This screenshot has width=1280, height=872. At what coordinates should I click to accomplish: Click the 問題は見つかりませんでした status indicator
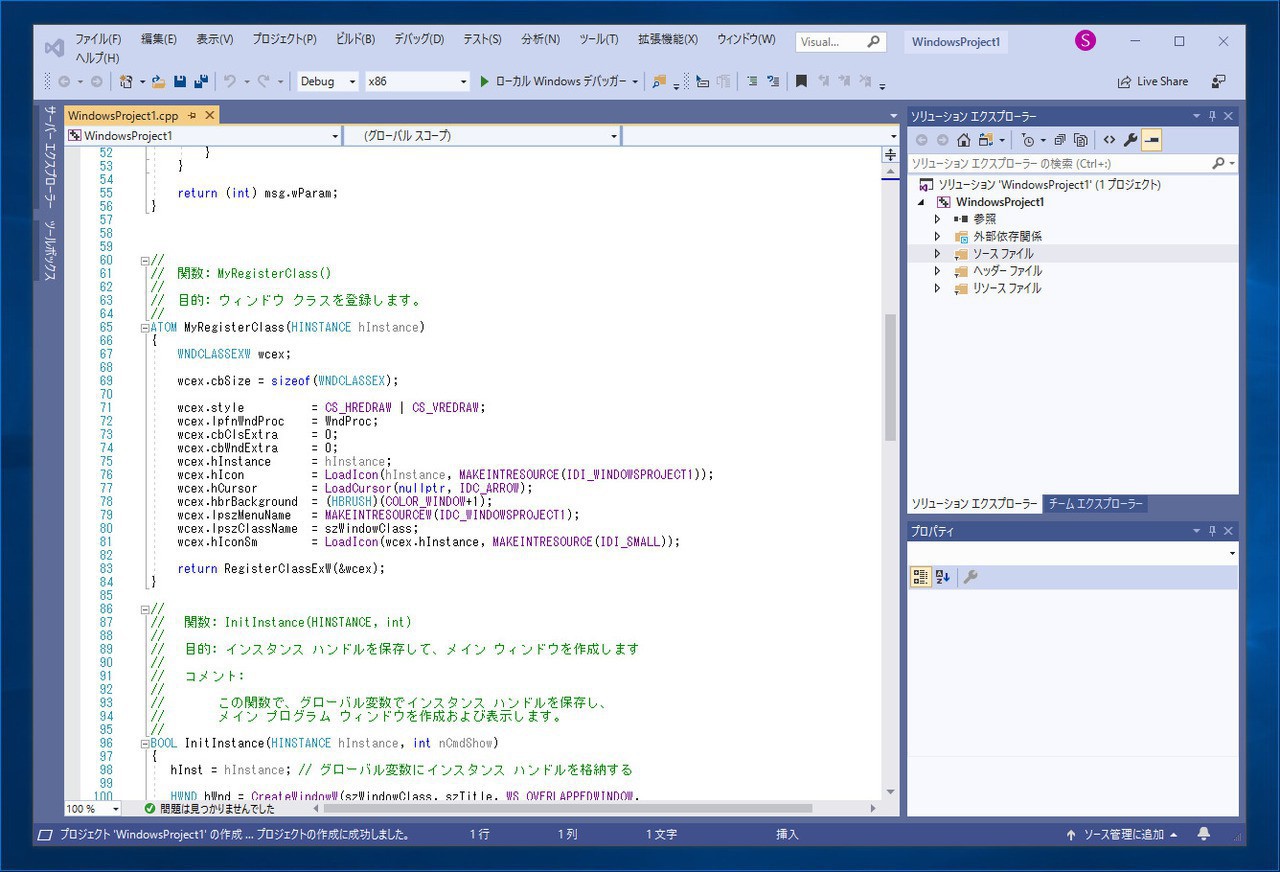point(209,808)
